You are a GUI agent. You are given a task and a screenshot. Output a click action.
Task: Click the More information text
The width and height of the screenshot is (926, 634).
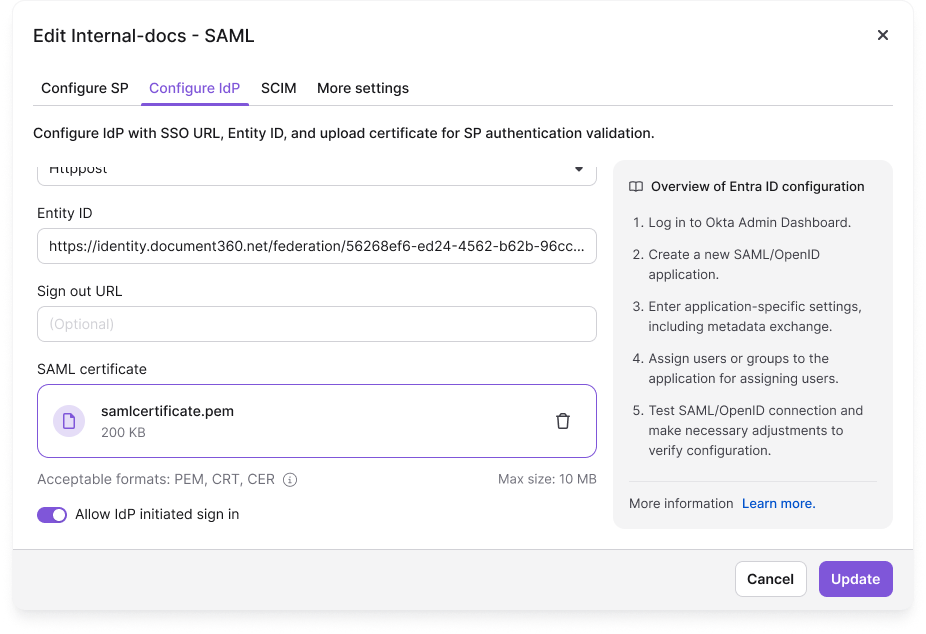(x=681, y=504)
